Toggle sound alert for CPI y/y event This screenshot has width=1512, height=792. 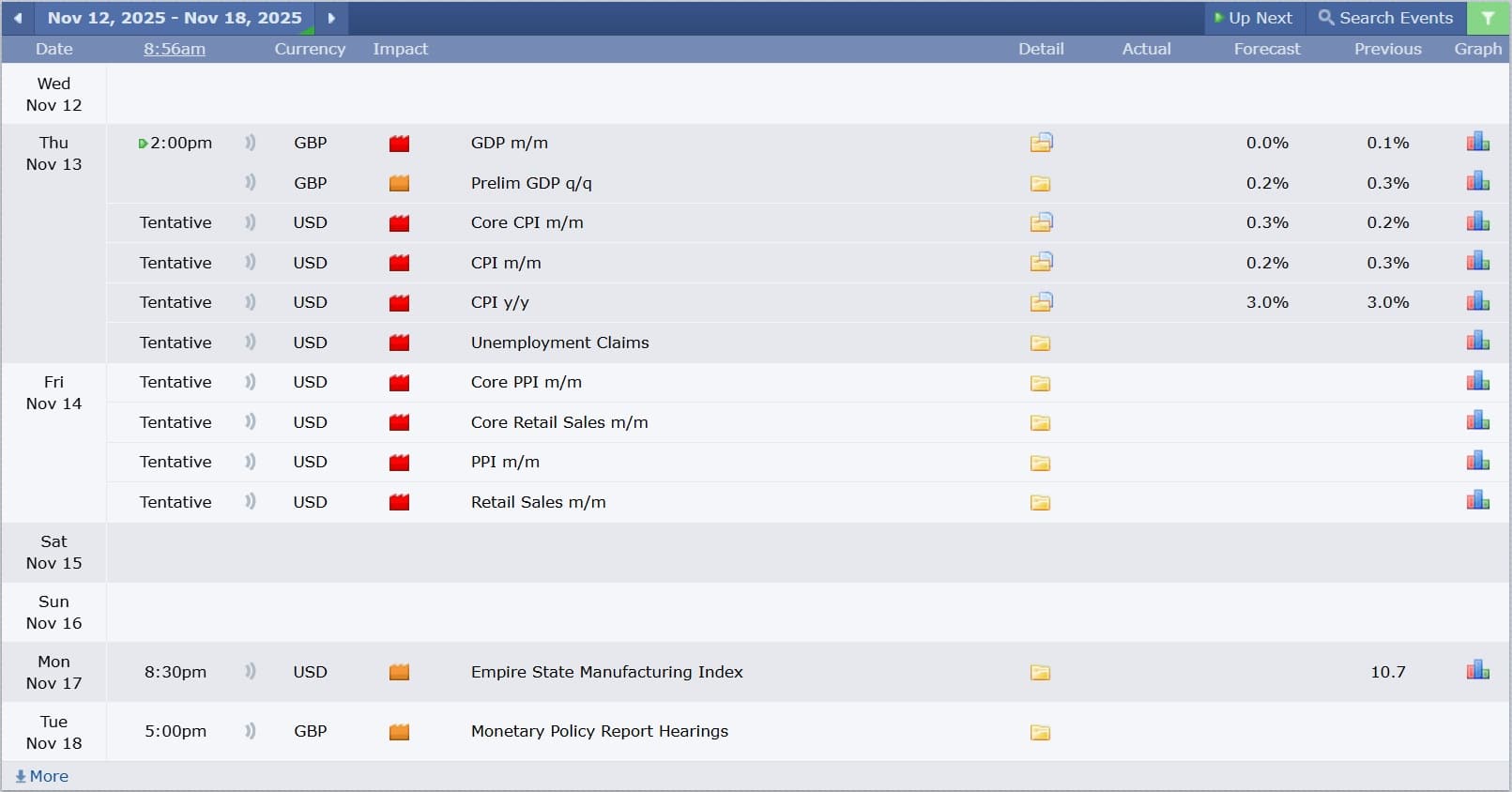(x=251, y=302)
